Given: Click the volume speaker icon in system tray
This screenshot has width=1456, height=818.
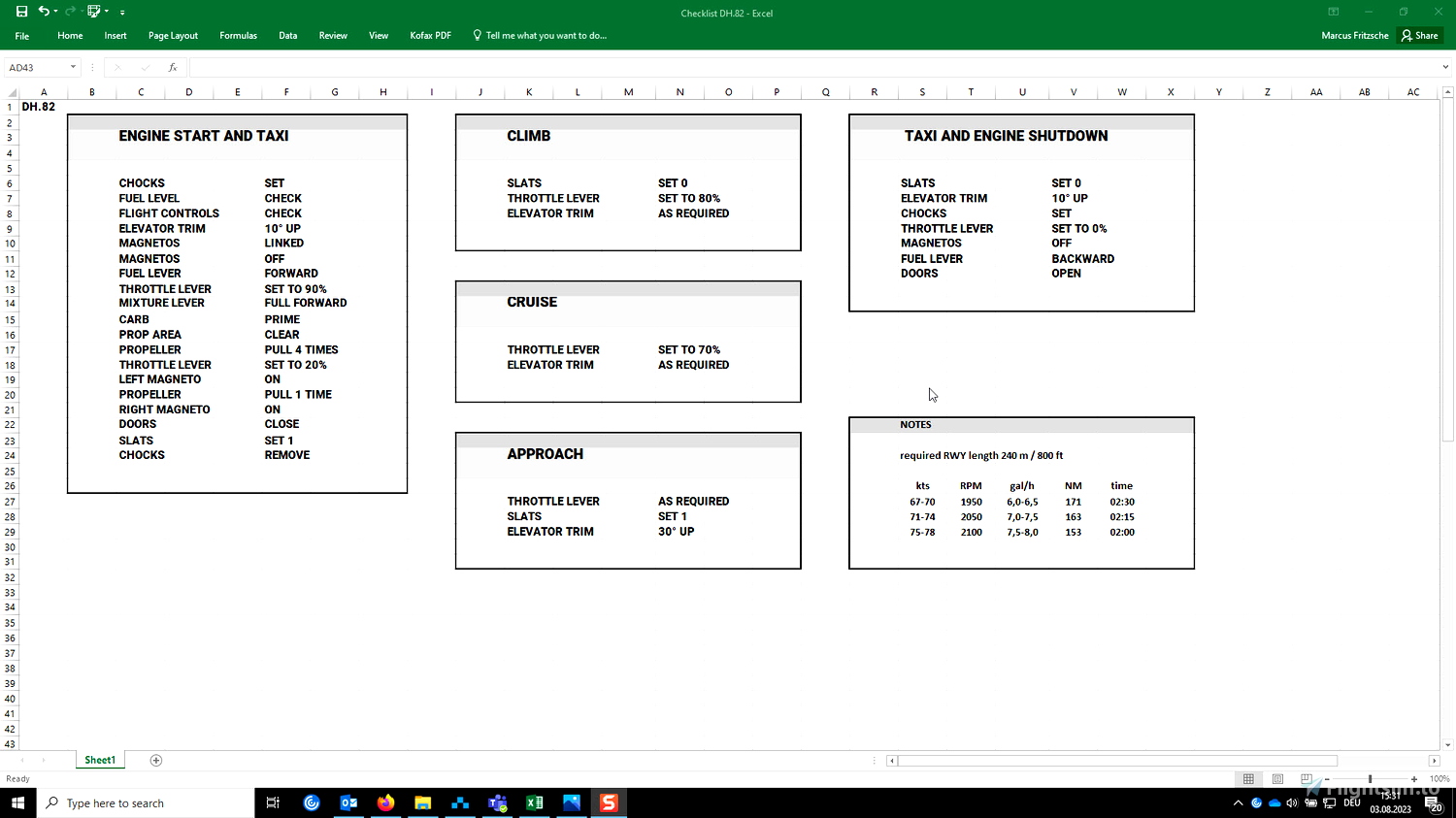Looking at the screenshot, I should (x=1291, y=802).
